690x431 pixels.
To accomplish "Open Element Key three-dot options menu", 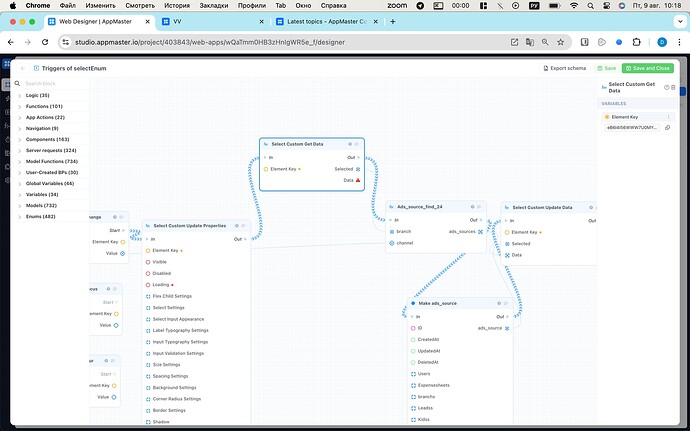I will point(668,117).
